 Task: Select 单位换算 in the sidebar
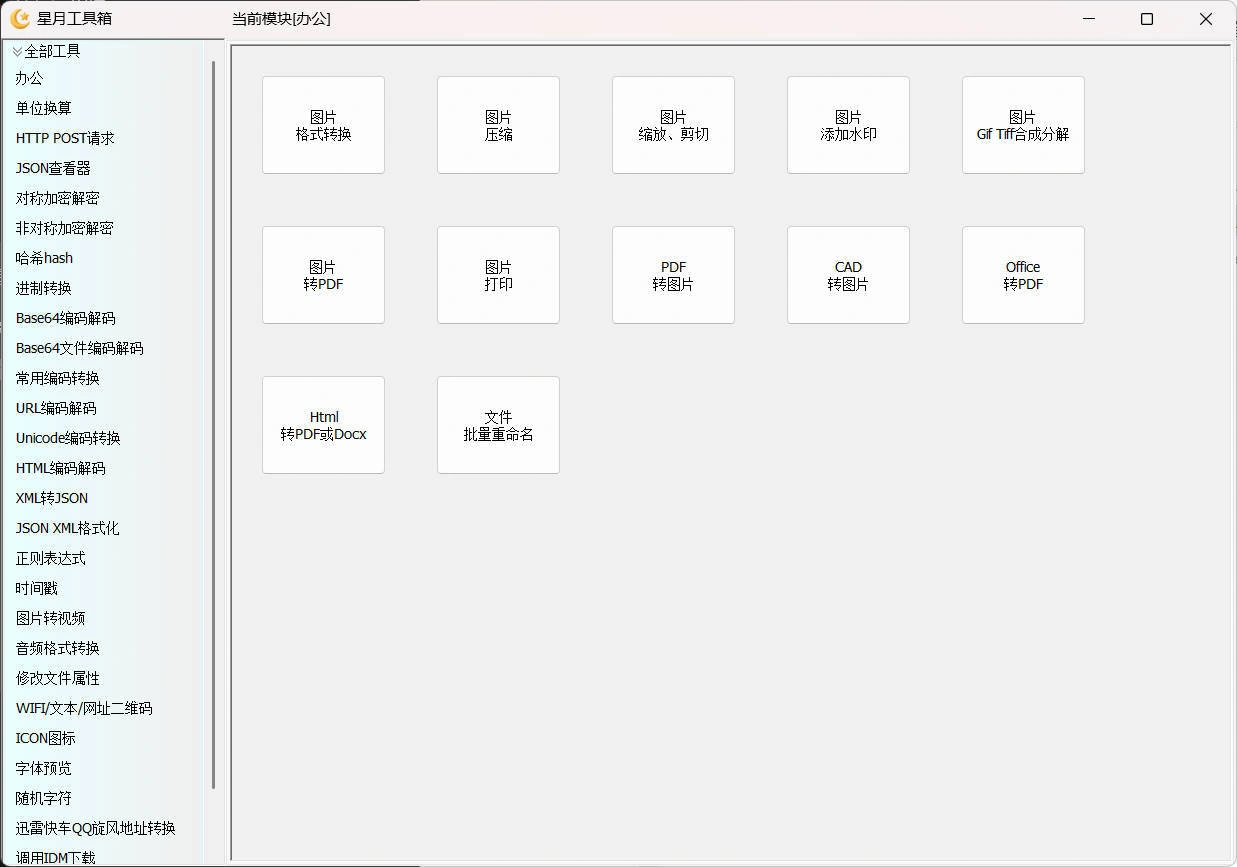[44, 108]
